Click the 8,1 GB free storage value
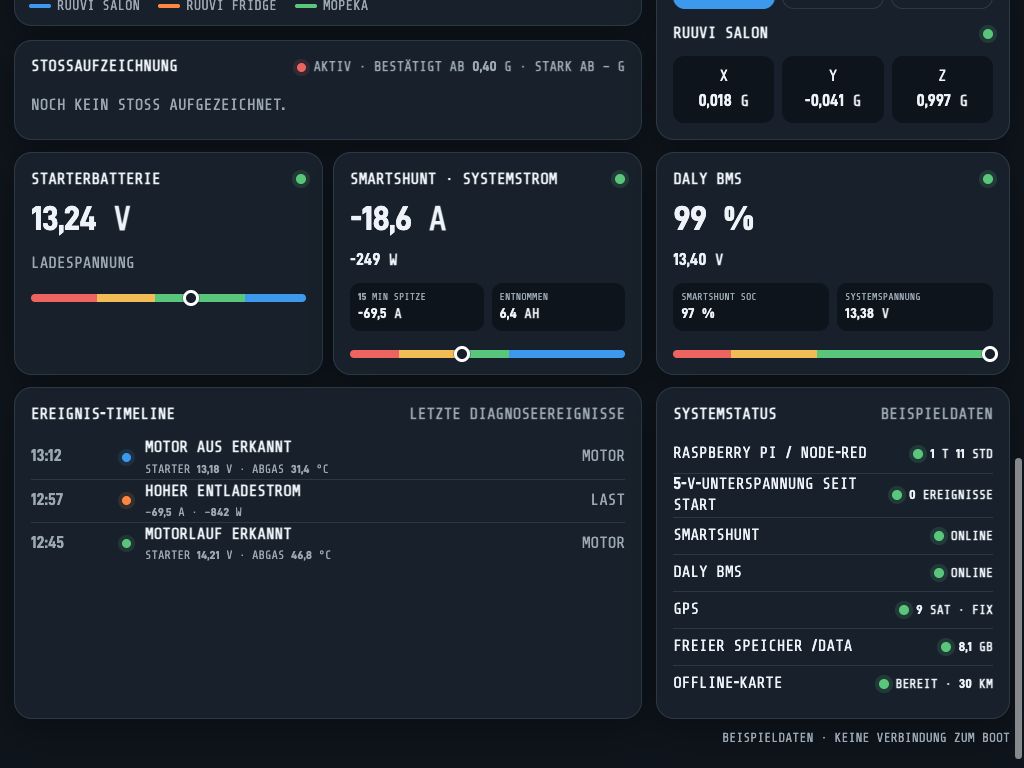This screenshot has width=1024, height=768. pos(976,647)
